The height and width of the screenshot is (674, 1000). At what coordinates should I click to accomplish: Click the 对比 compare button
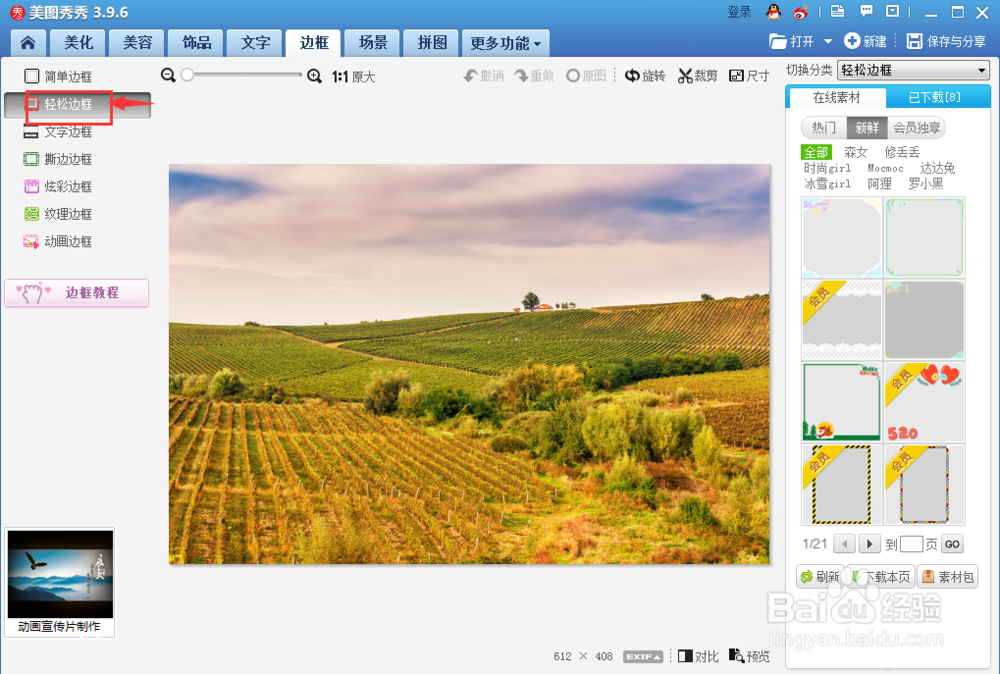[698, 656]
